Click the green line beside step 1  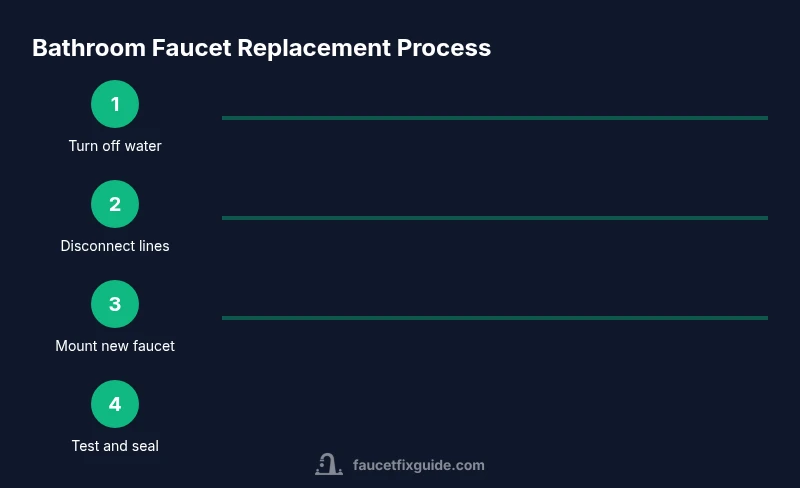[x=494, y=118]
